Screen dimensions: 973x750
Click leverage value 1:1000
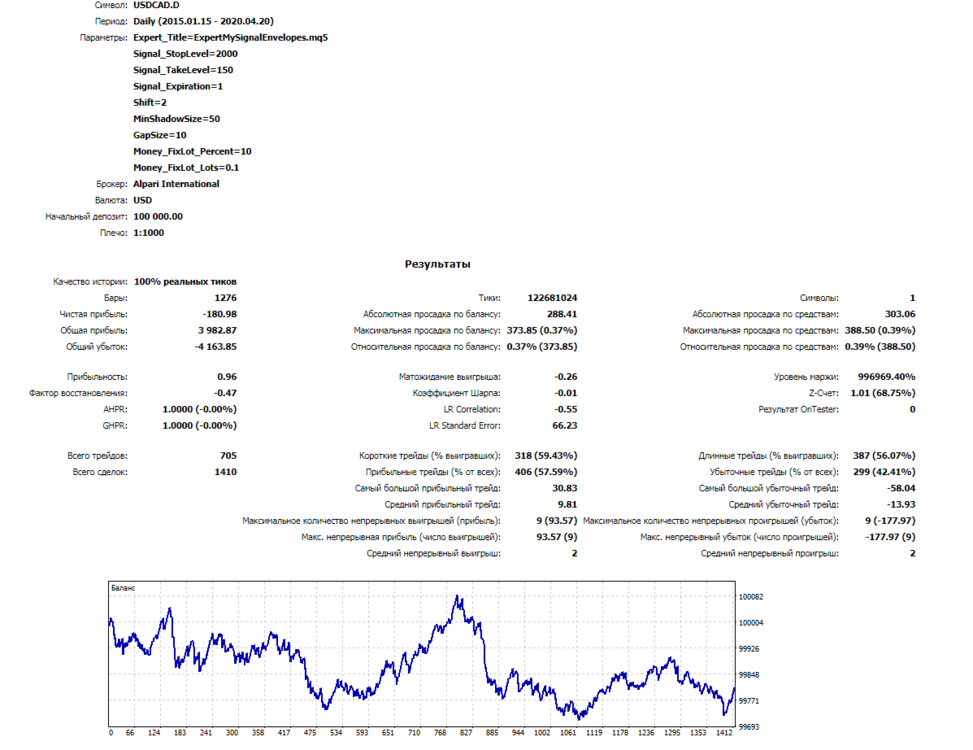148,233
